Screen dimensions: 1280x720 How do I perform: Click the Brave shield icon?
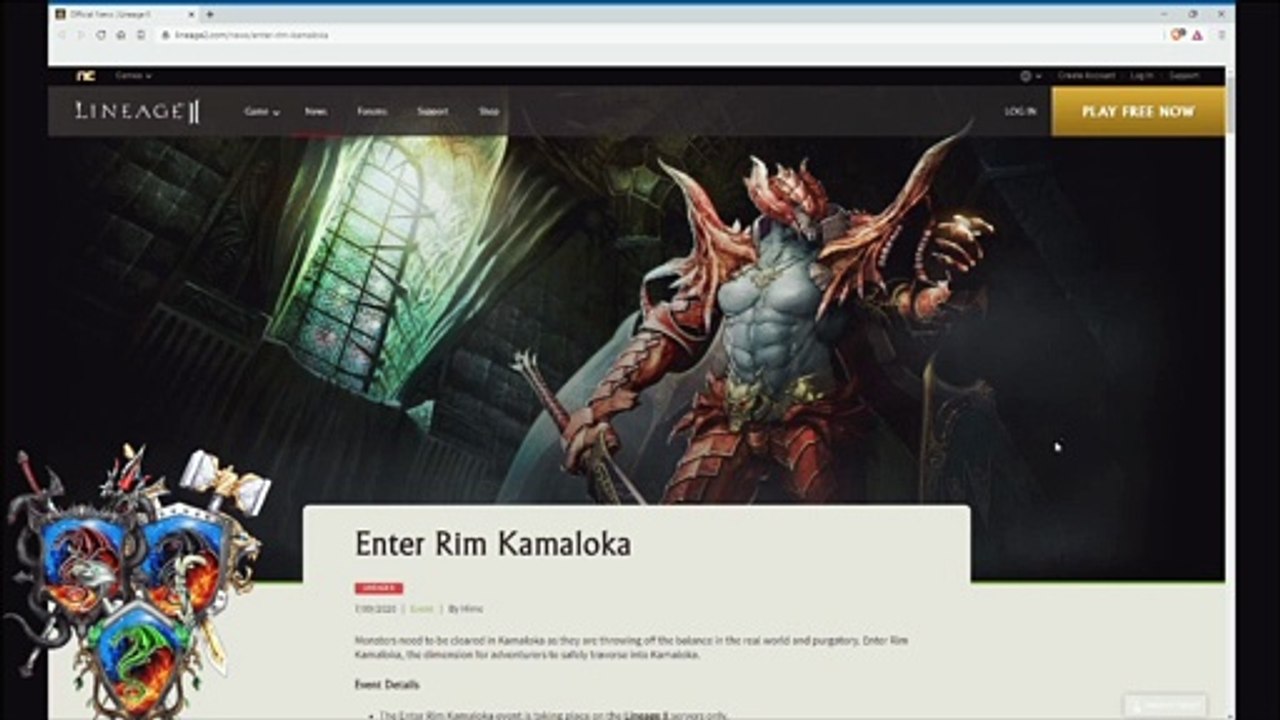(1178, 34)
